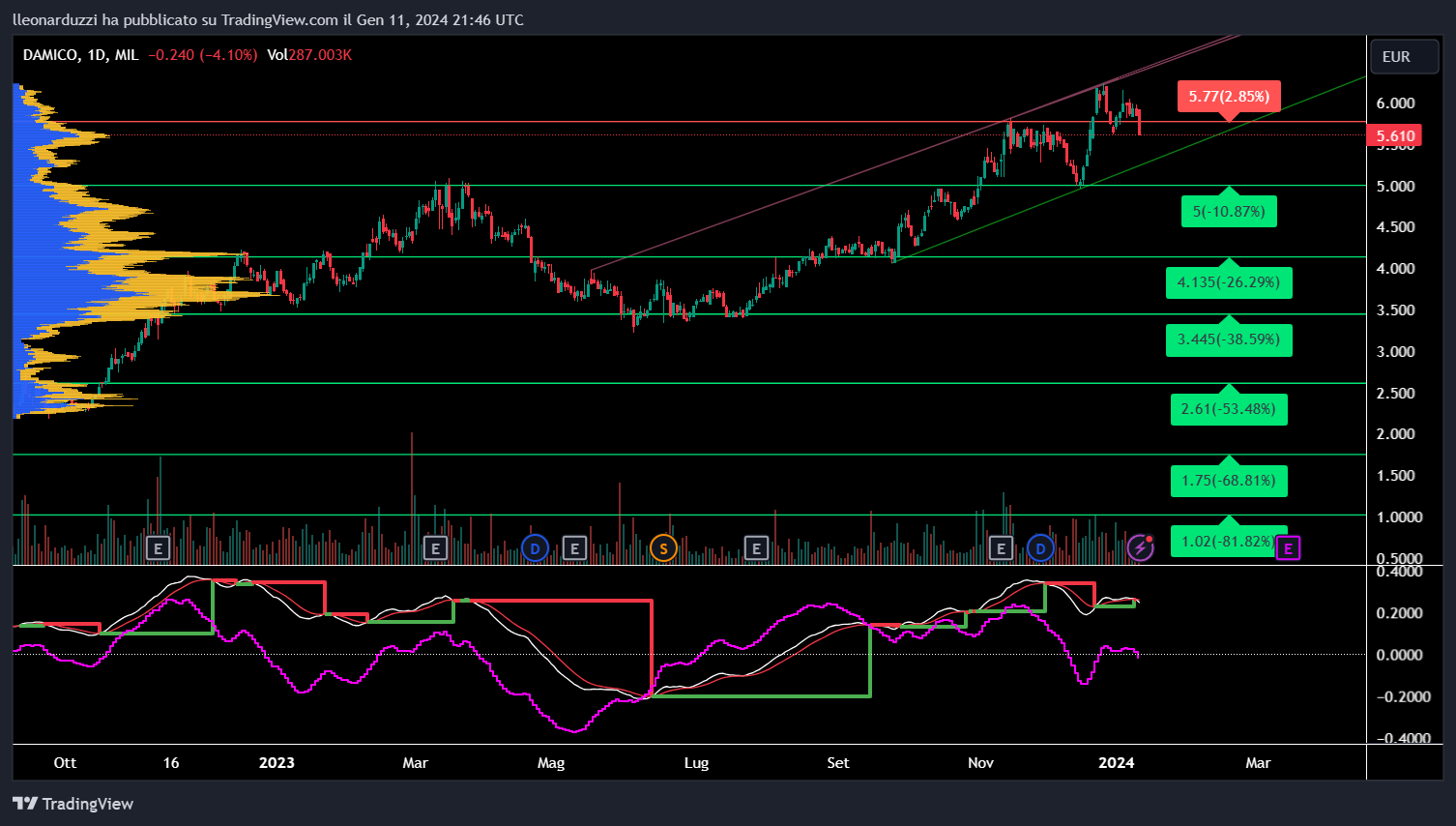Click the published-on TradingView.com header text

(268, 19)
